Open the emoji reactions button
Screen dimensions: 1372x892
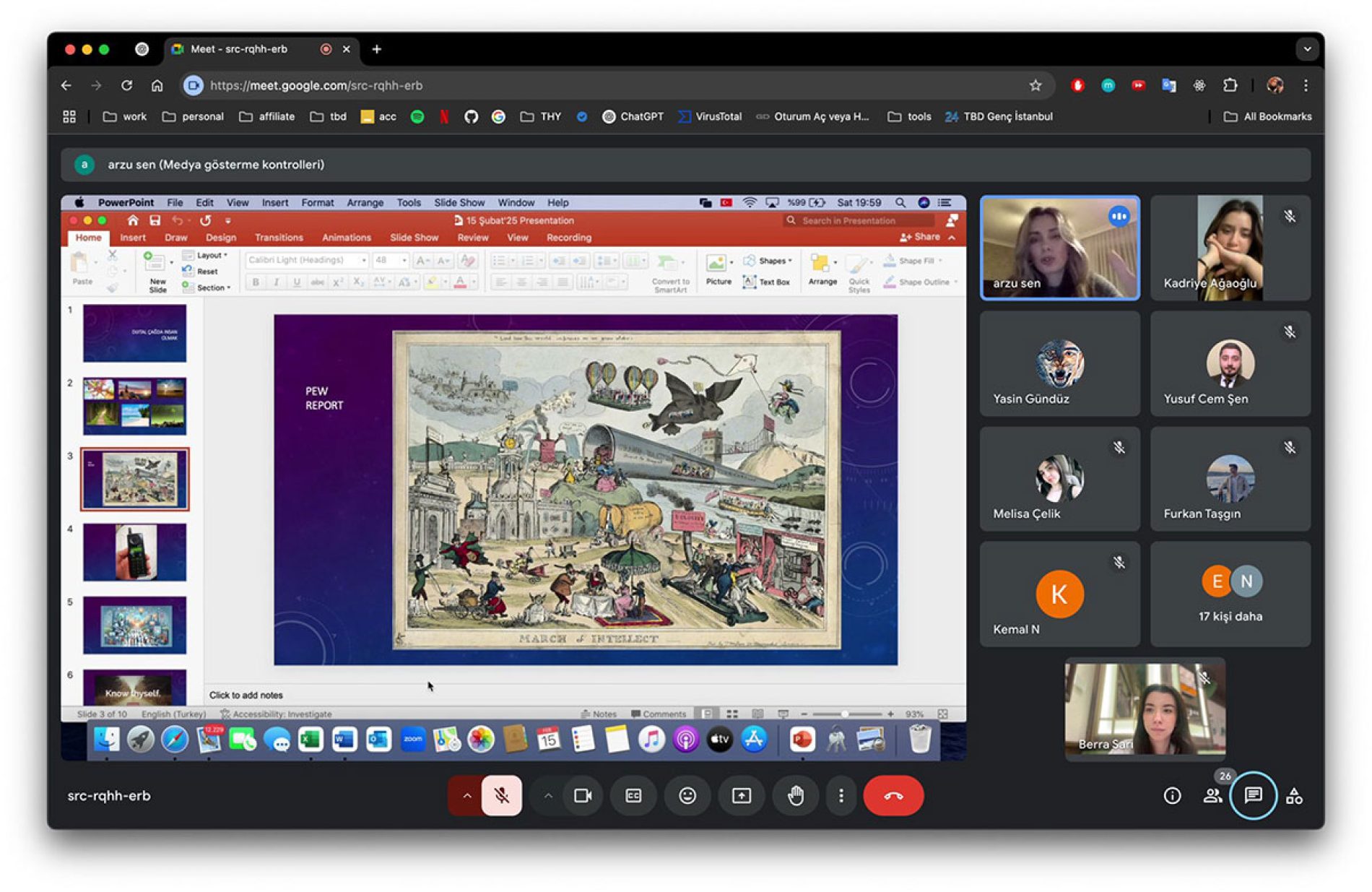point(687,795)
